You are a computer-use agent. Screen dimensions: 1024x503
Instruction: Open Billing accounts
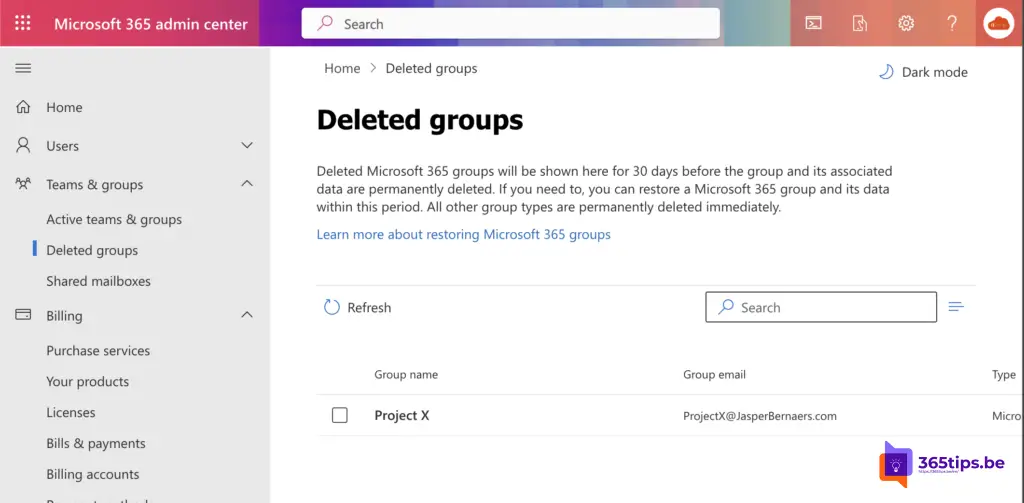93,474
